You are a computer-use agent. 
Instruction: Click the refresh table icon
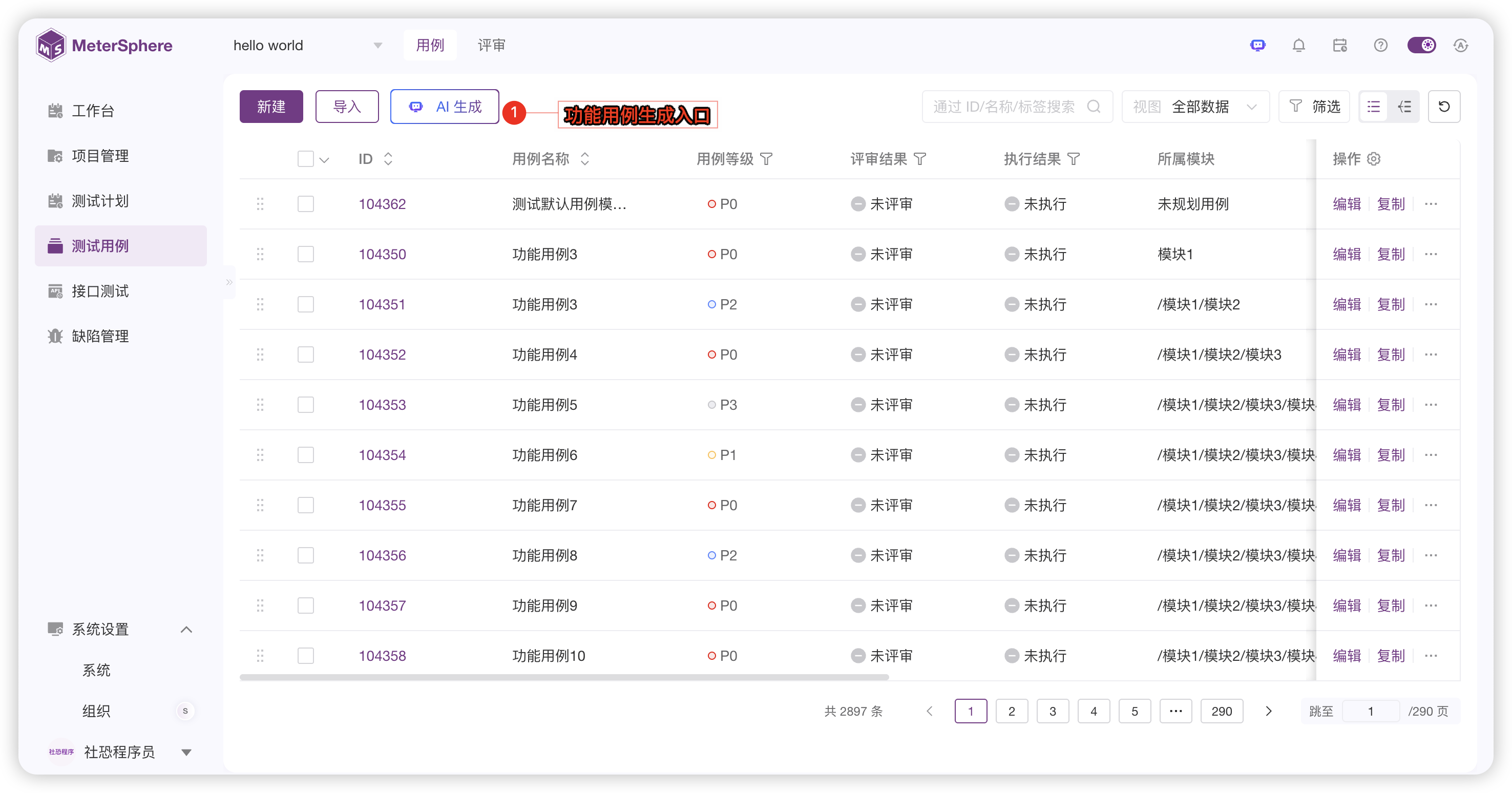(1444, 107)
